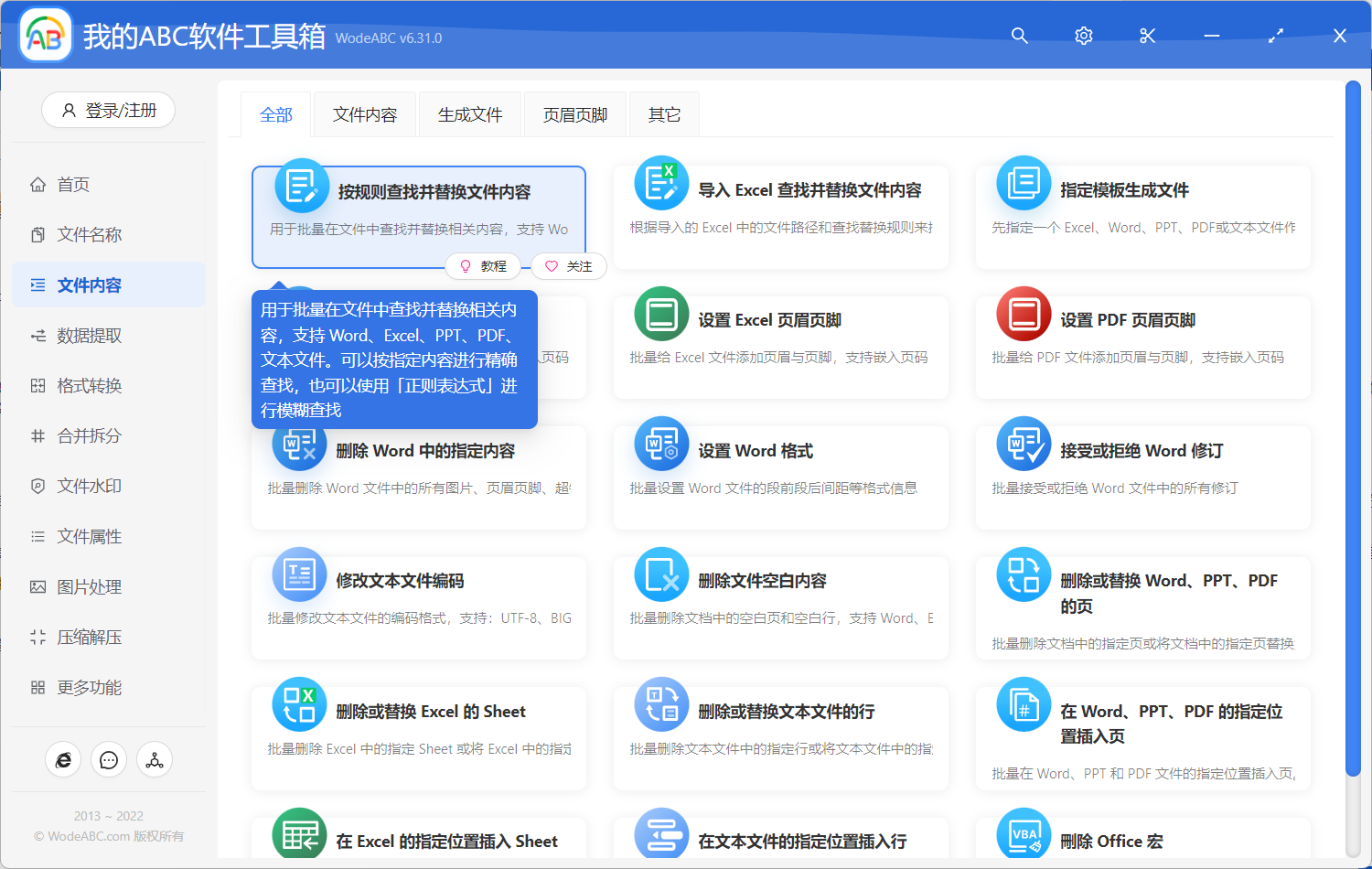Click the share network icon at bottom left

pyautogui.click(x=155, y=759)
